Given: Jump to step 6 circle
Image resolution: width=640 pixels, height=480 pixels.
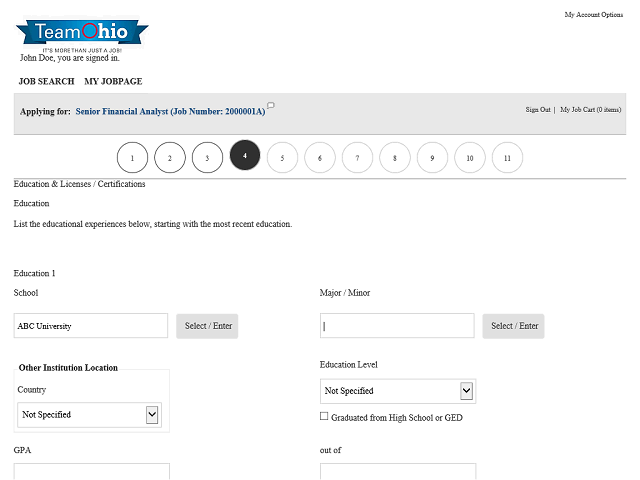Looking at the screenshot, I should 320,158.
